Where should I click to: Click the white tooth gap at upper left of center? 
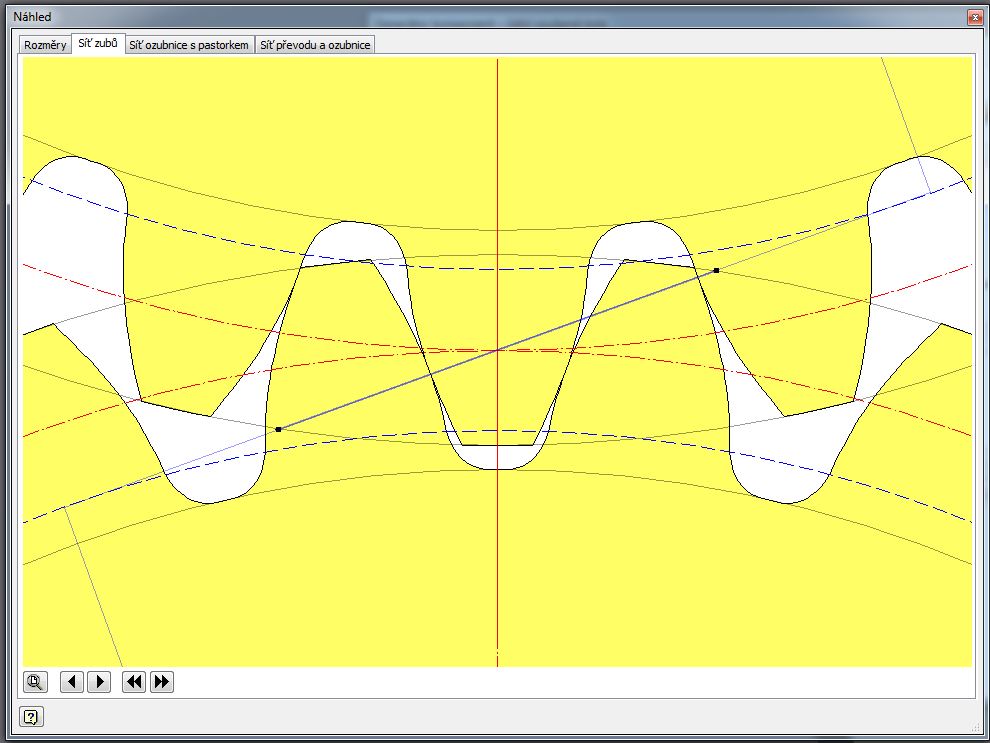(x=350, y=243)
